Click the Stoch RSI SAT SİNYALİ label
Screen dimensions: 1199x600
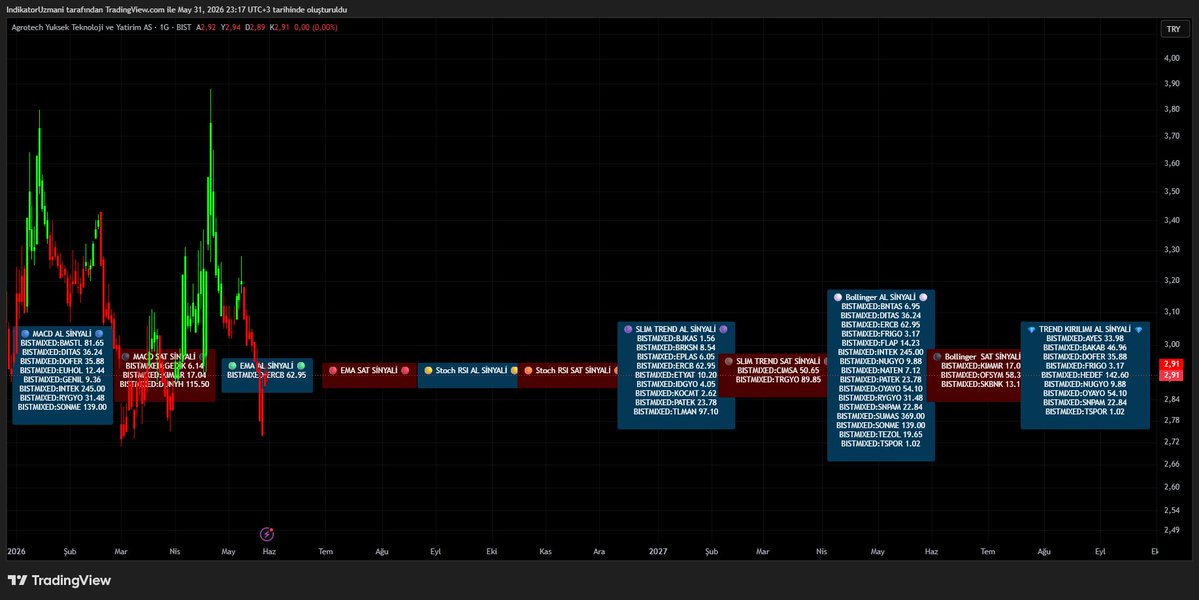pyautogui.click(x=573, y=371)
